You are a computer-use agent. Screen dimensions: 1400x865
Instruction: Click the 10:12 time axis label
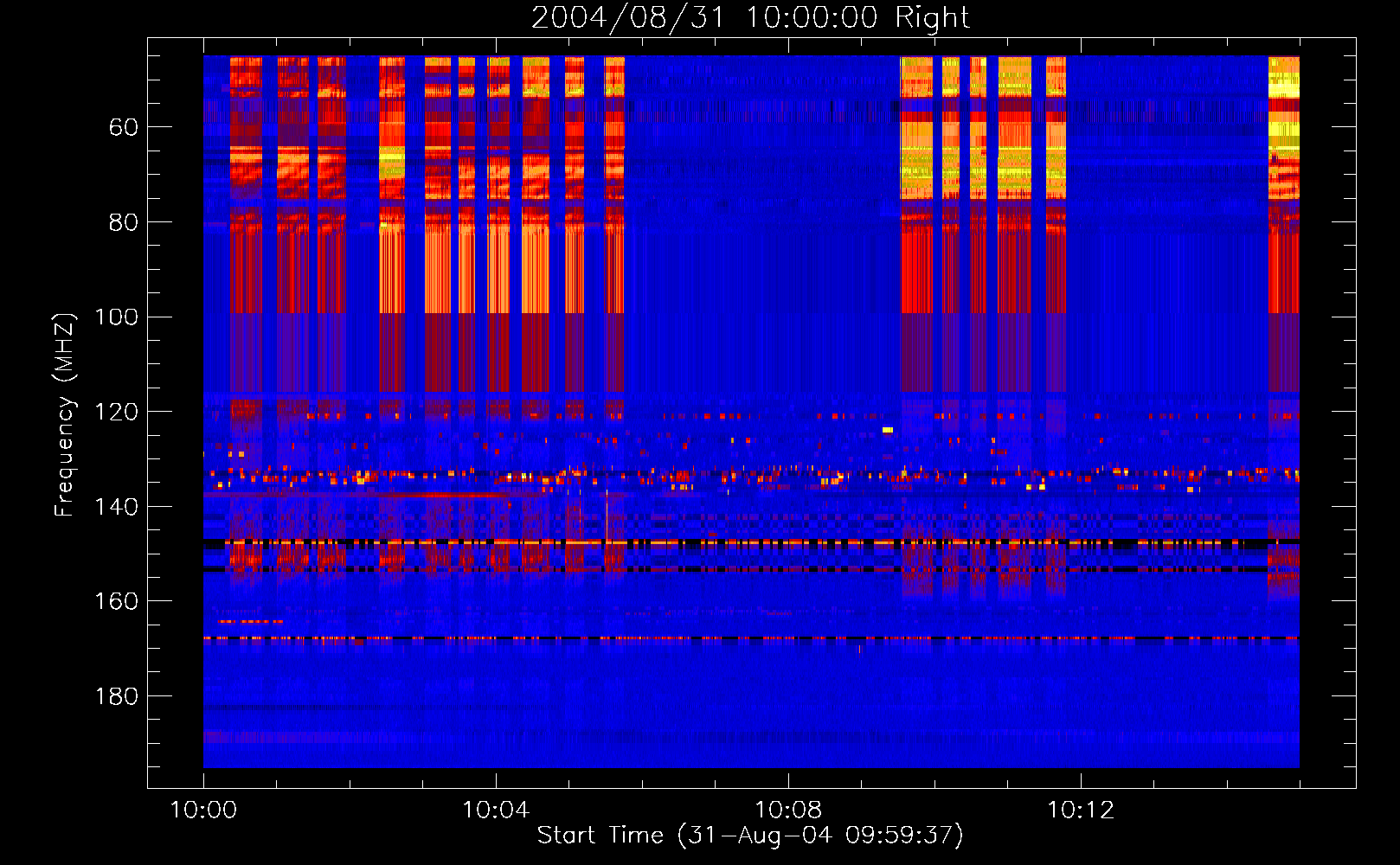pyautogui.click(x=1081, y=811)
